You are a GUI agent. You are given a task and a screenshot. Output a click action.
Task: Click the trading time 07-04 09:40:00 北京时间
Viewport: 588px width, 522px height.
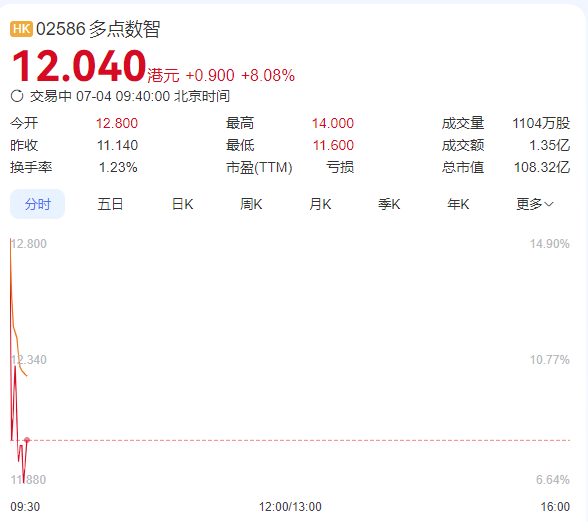point(153,96)
